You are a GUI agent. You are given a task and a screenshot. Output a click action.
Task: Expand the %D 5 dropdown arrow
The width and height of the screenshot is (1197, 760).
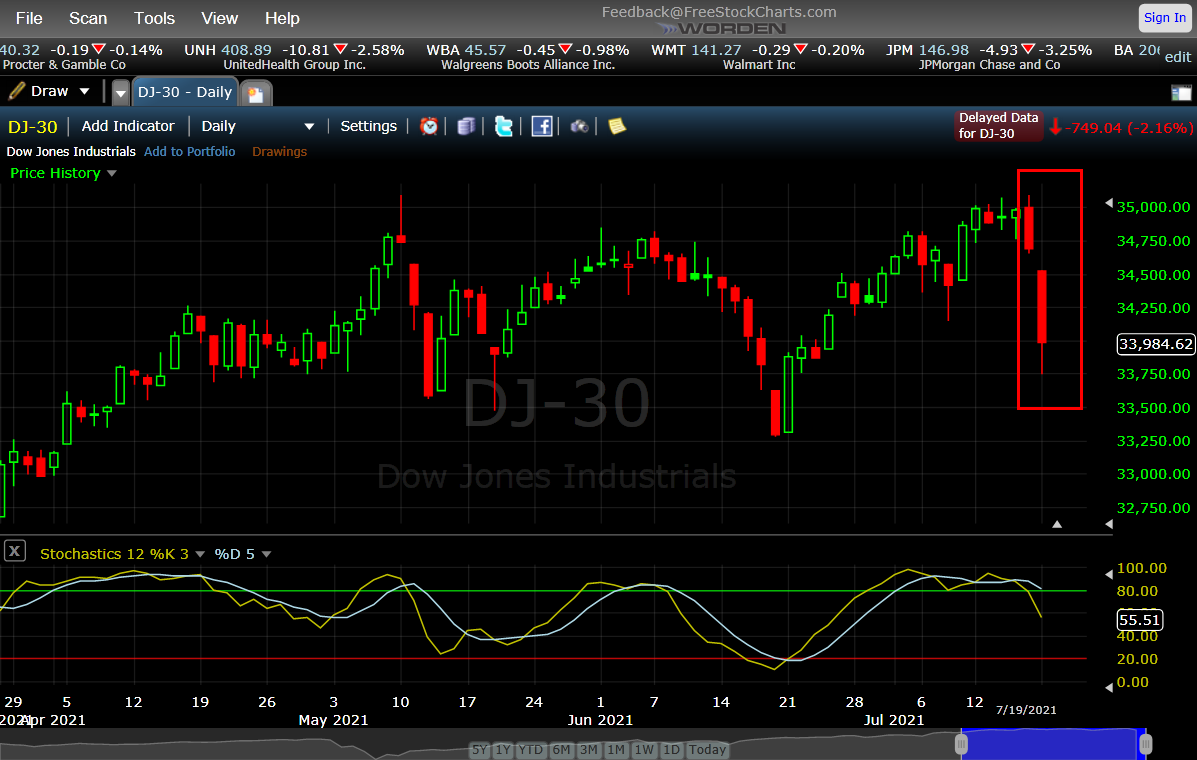click(x=266, y=554)
